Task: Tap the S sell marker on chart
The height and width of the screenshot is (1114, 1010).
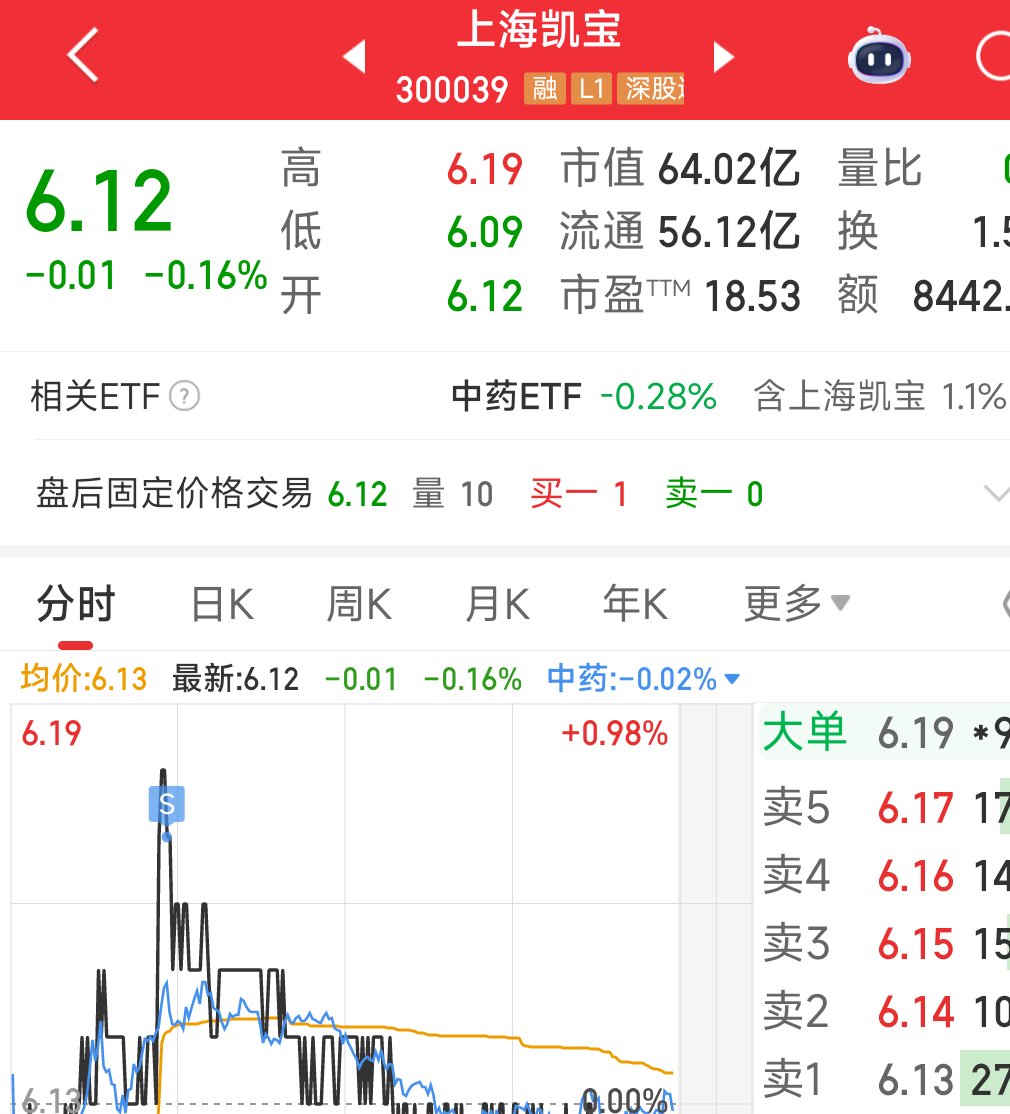Action: click(x=167, y=804)
